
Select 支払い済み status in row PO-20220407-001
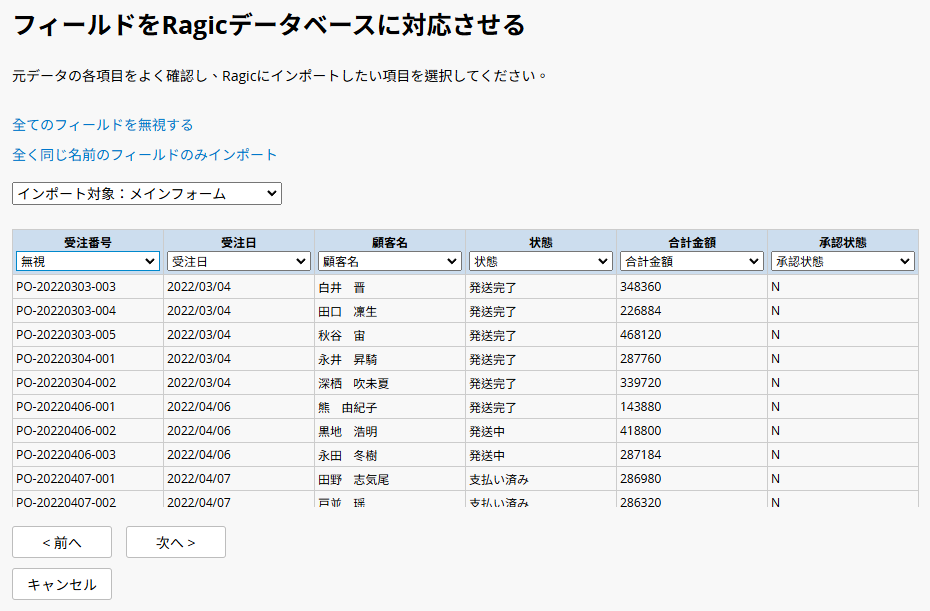499,480
